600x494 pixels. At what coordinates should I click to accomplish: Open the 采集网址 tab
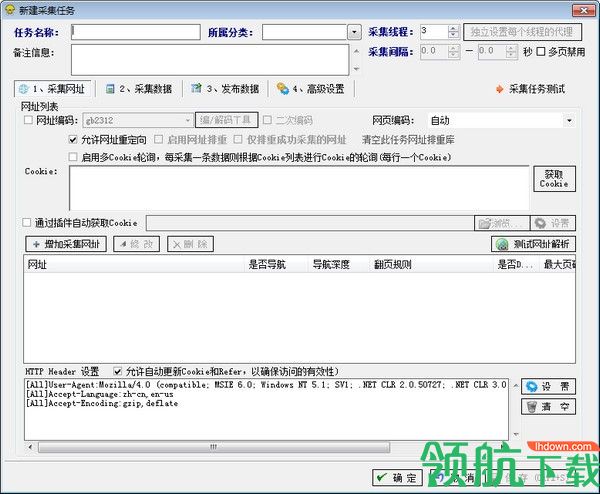click(x=53, y=89)
